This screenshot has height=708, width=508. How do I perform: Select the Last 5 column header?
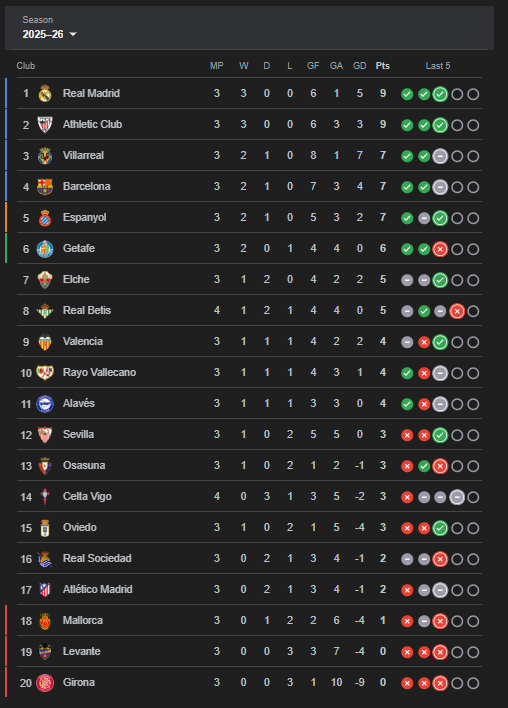pos(438,66)
